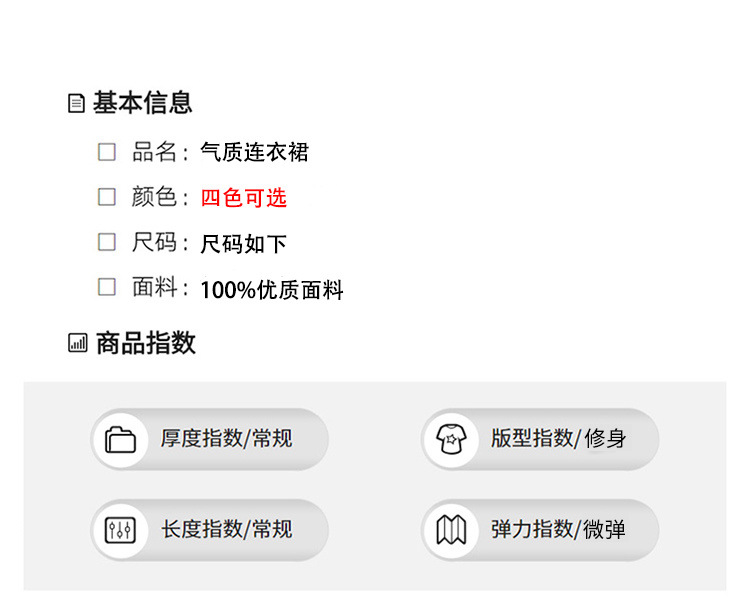Click the 气质连衣裙 product name
Screen dimensions: 750x616
click(x=255, y=152)
